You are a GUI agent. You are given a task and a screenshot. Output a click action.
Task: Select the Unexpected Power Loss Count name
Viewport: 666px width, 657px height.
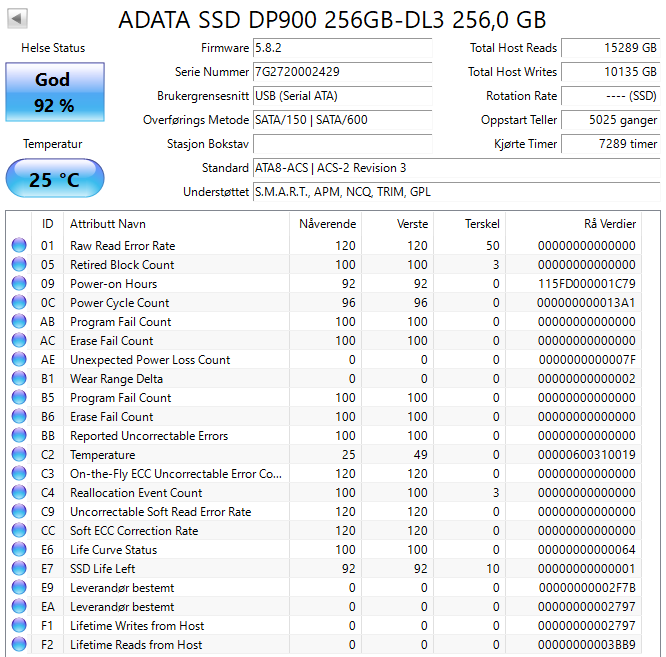tap(150, 360)
